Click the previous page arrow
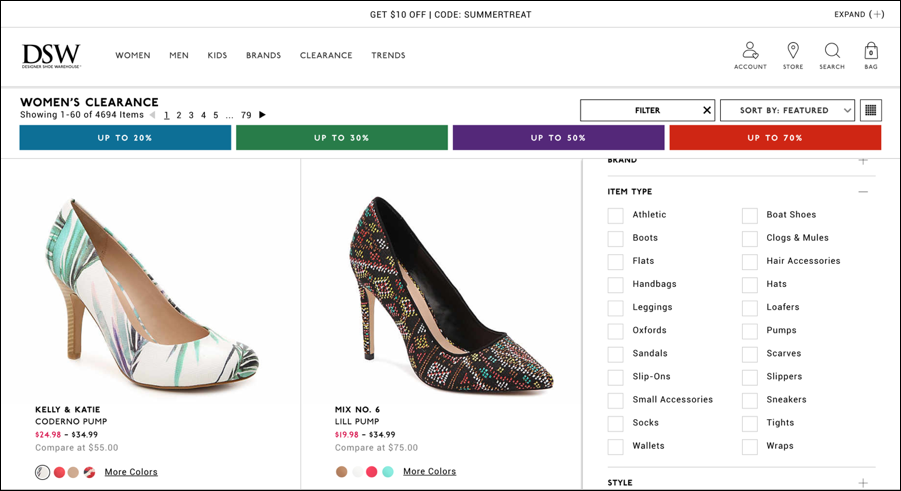 point(152,114)
